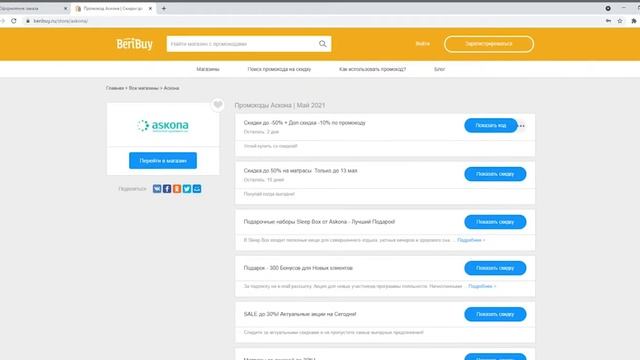This screenshot has height=360, width=640.
Task: Click the password key icon in address bar
Action: pyautogui.click(x=608, y=21)
